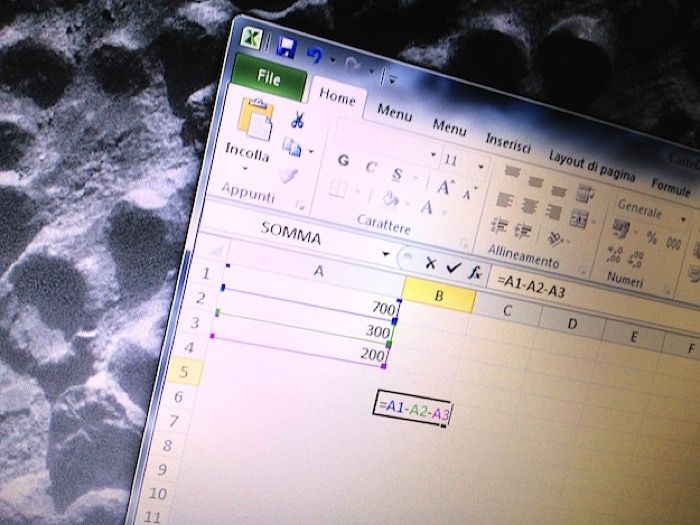Open the Undo history dropdown arrow
The width and height of the screenshot is (700, 525).
pos(332,60)
